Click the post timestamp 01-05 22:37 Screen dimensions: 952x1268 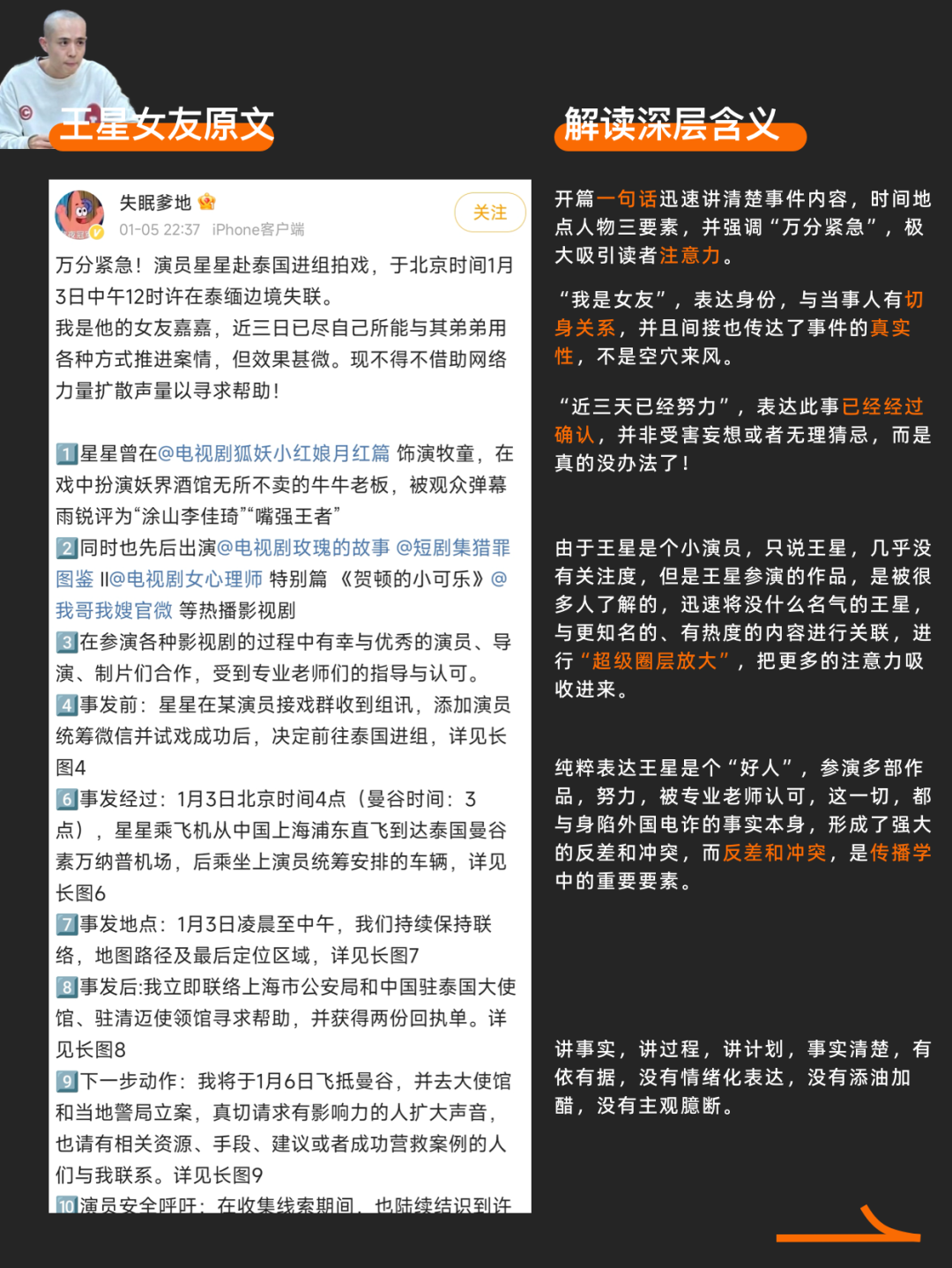pyautogui.click(x=160, y=230)
